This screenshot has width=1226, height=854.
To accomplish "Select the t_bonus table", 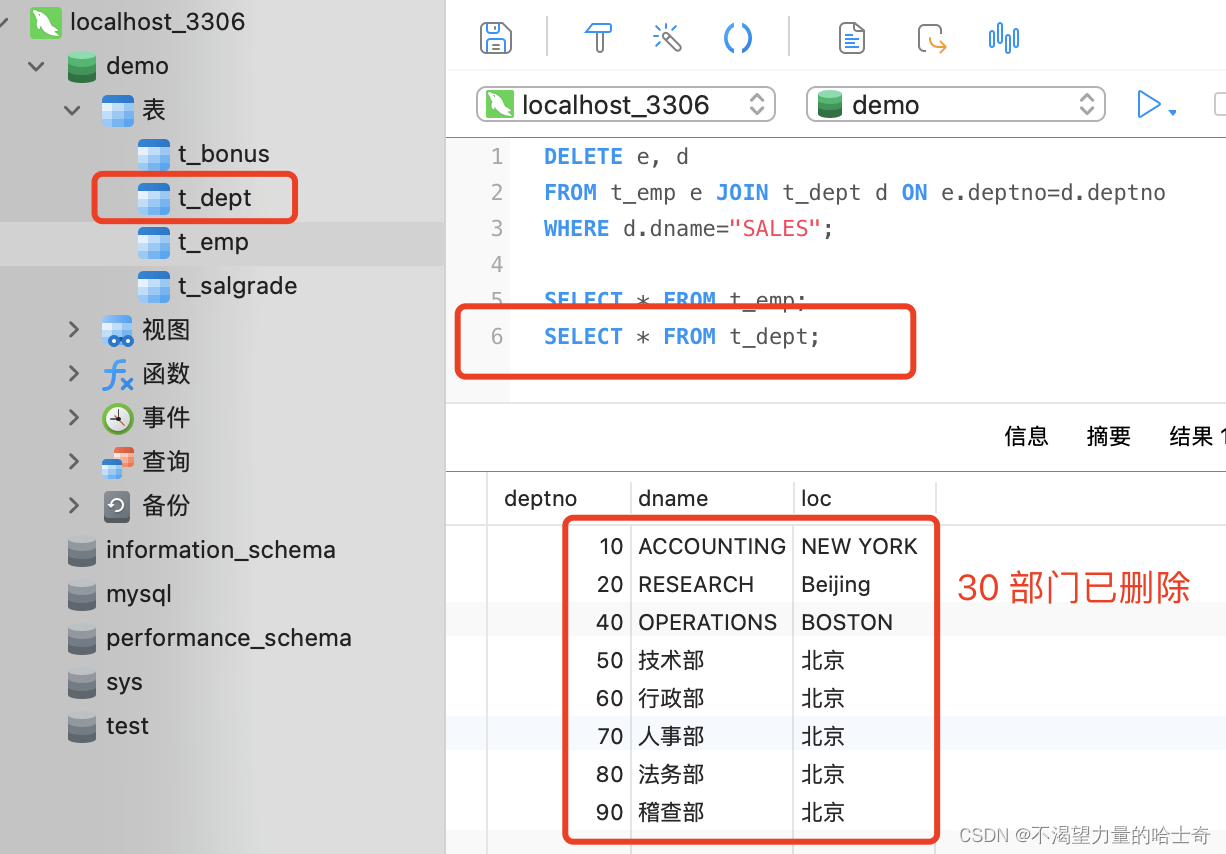I will tap(224, 154).
